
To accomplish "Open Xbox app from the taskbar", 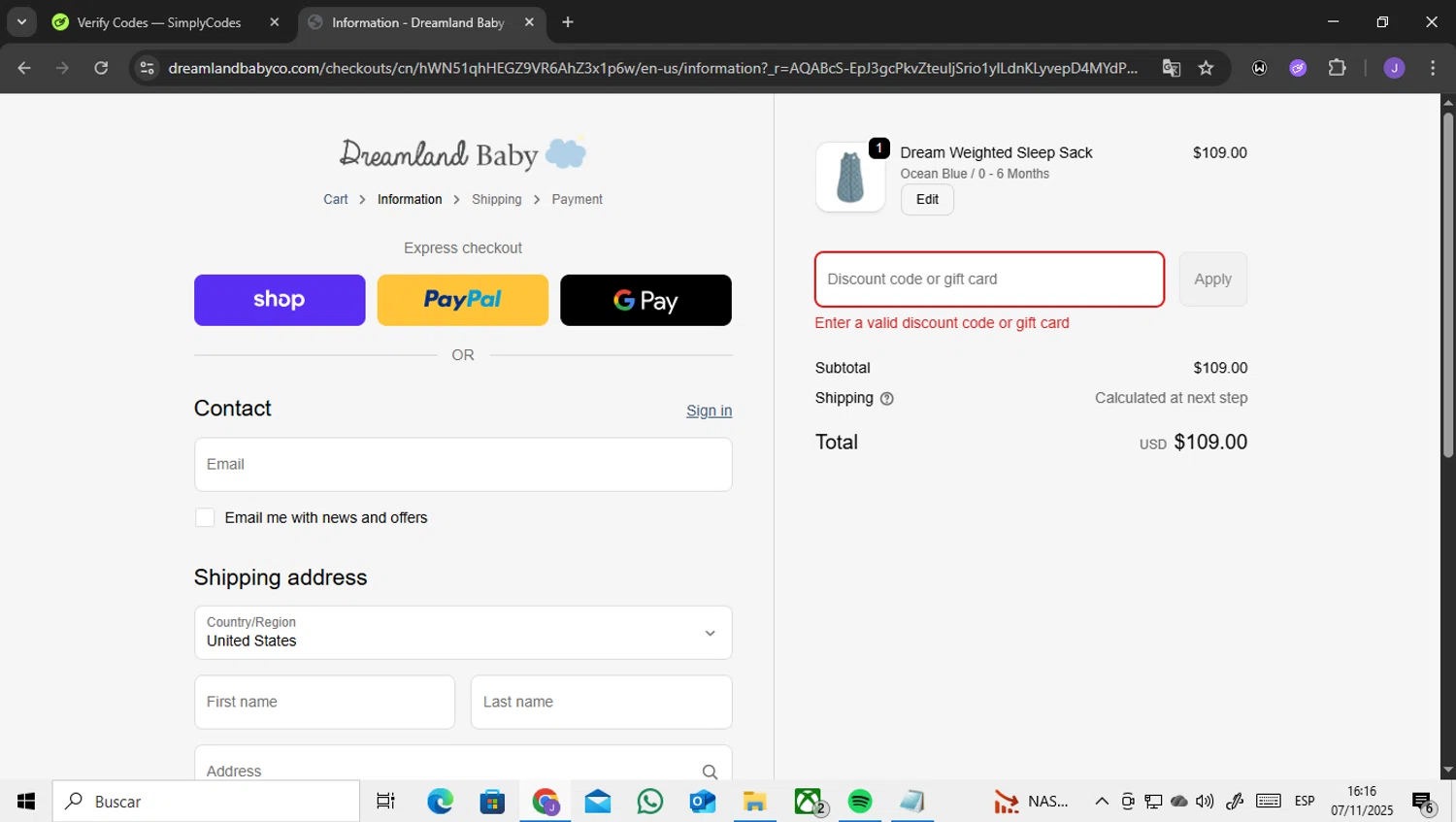I will pos(809,802).
